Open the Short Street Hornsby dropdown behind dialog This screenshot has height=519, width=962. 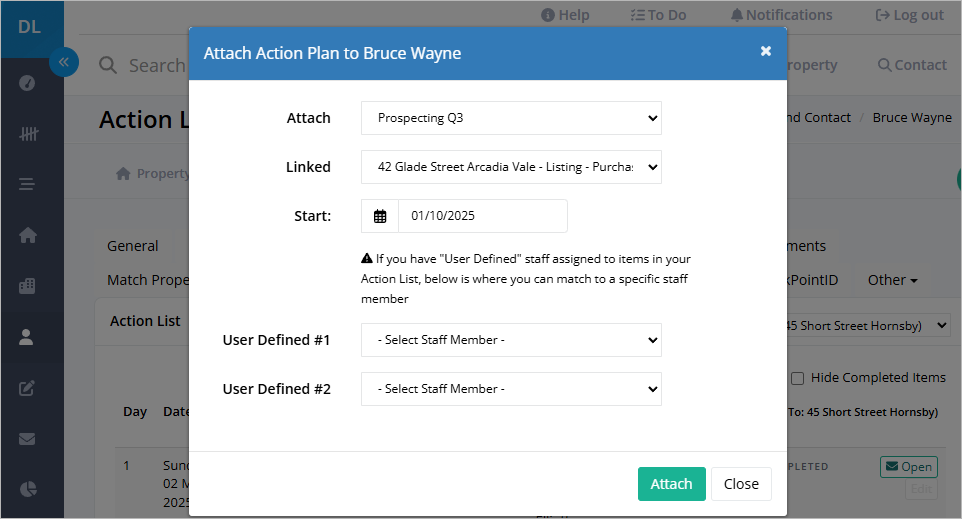tap(868, 326)
